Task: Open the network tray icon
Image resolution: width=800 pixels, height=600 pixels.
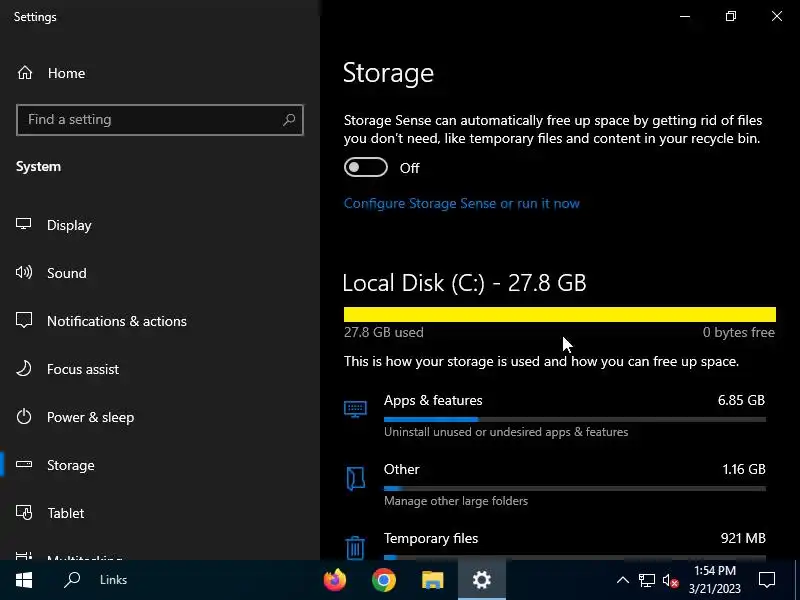Action: click(646, 581)
